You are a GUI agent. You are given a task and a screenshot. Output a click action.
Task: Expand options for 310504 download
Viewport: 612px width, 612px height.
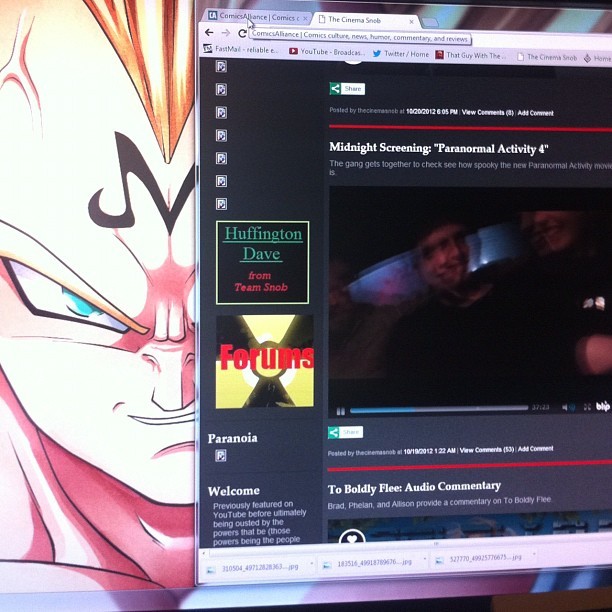click(x=311, y=564)
